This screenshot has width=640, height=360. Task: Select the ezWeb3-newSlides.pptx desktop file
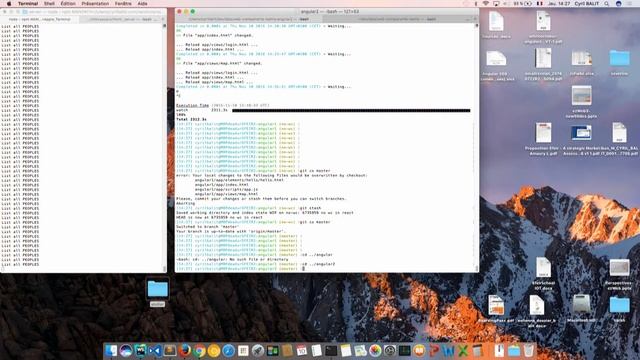tap(581, 96)
